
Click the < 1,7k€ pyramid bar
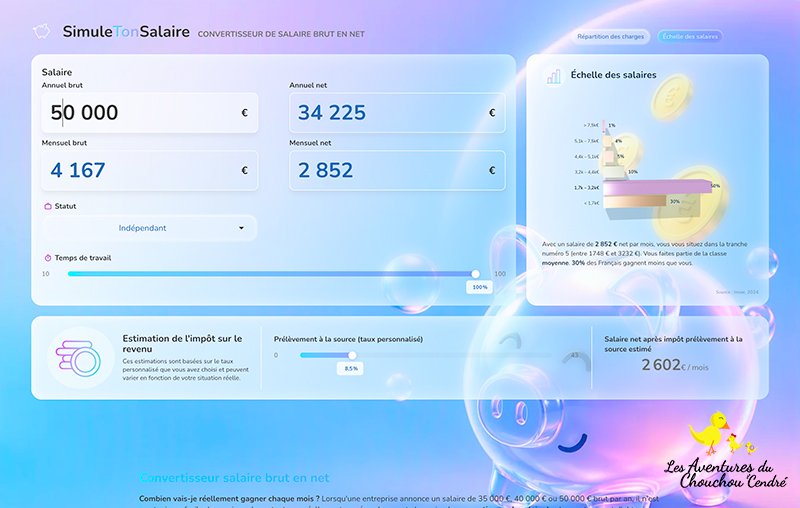[635, 202]
